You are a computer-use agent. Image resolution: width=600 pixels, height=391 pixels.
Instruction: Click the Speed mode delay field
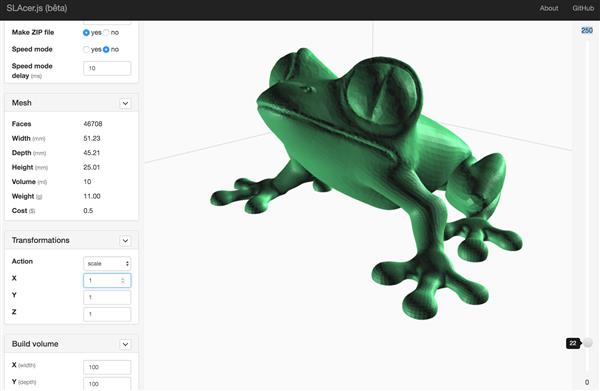point(107,68)
